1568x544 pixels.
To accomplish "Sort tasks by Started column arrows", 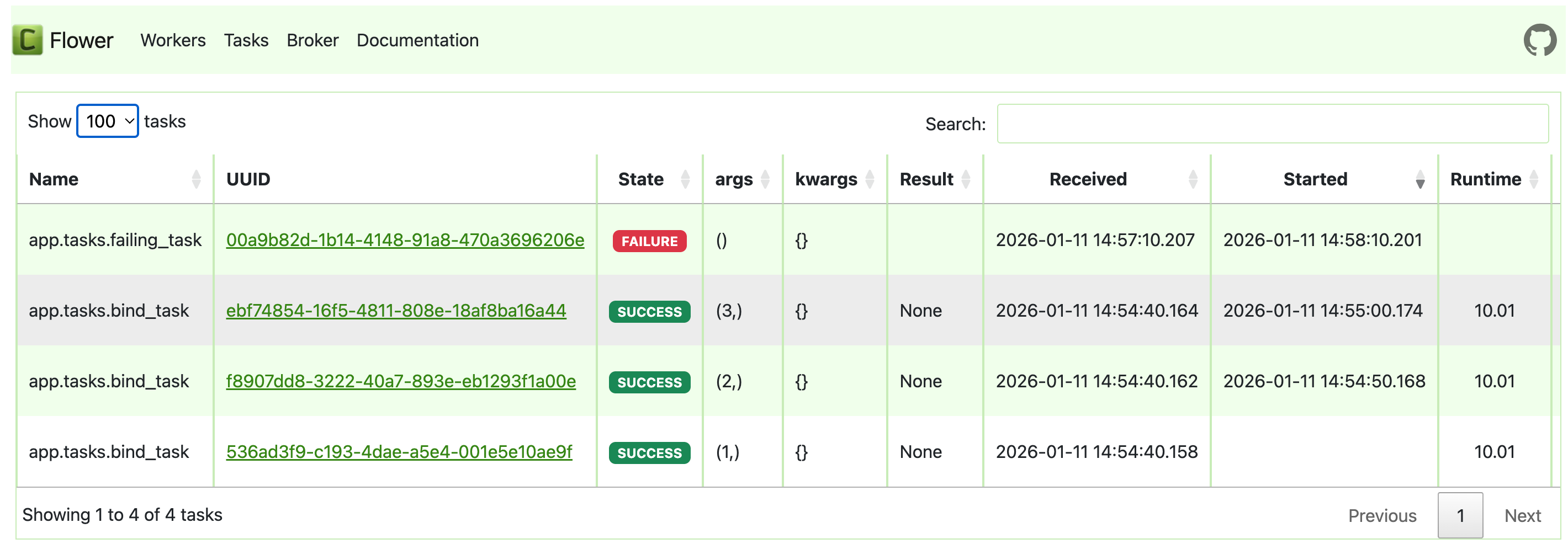I will 1419,179.
